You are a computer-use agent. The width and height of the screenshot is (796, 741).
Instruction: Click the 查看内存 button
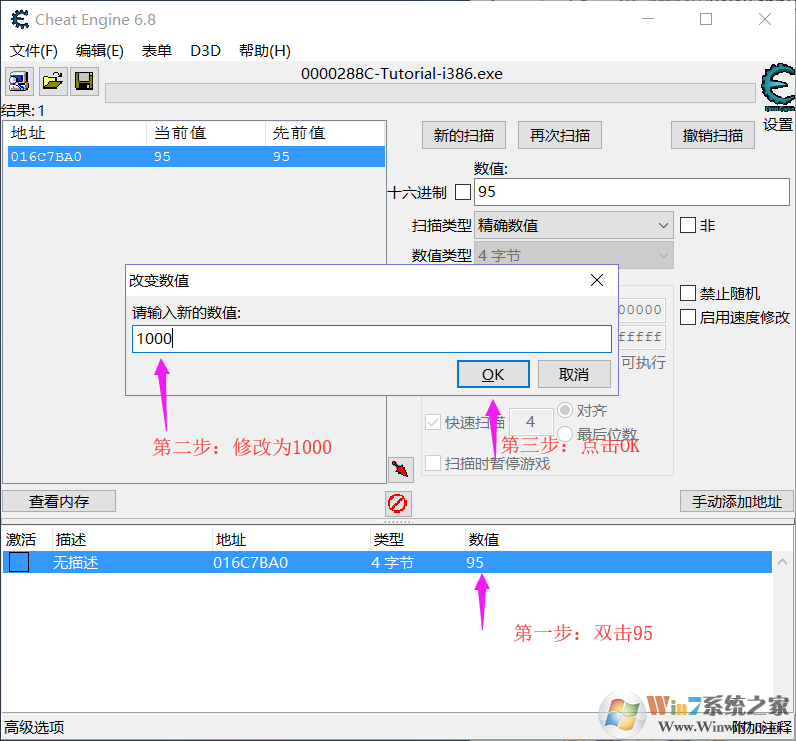[x=59, y=501]
